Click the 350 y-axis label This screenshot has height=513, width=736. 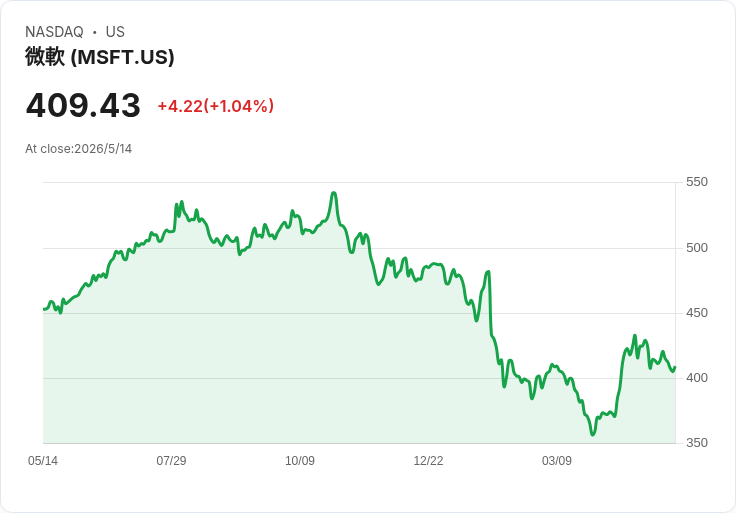pyautogui.click(x=697, y=443)
